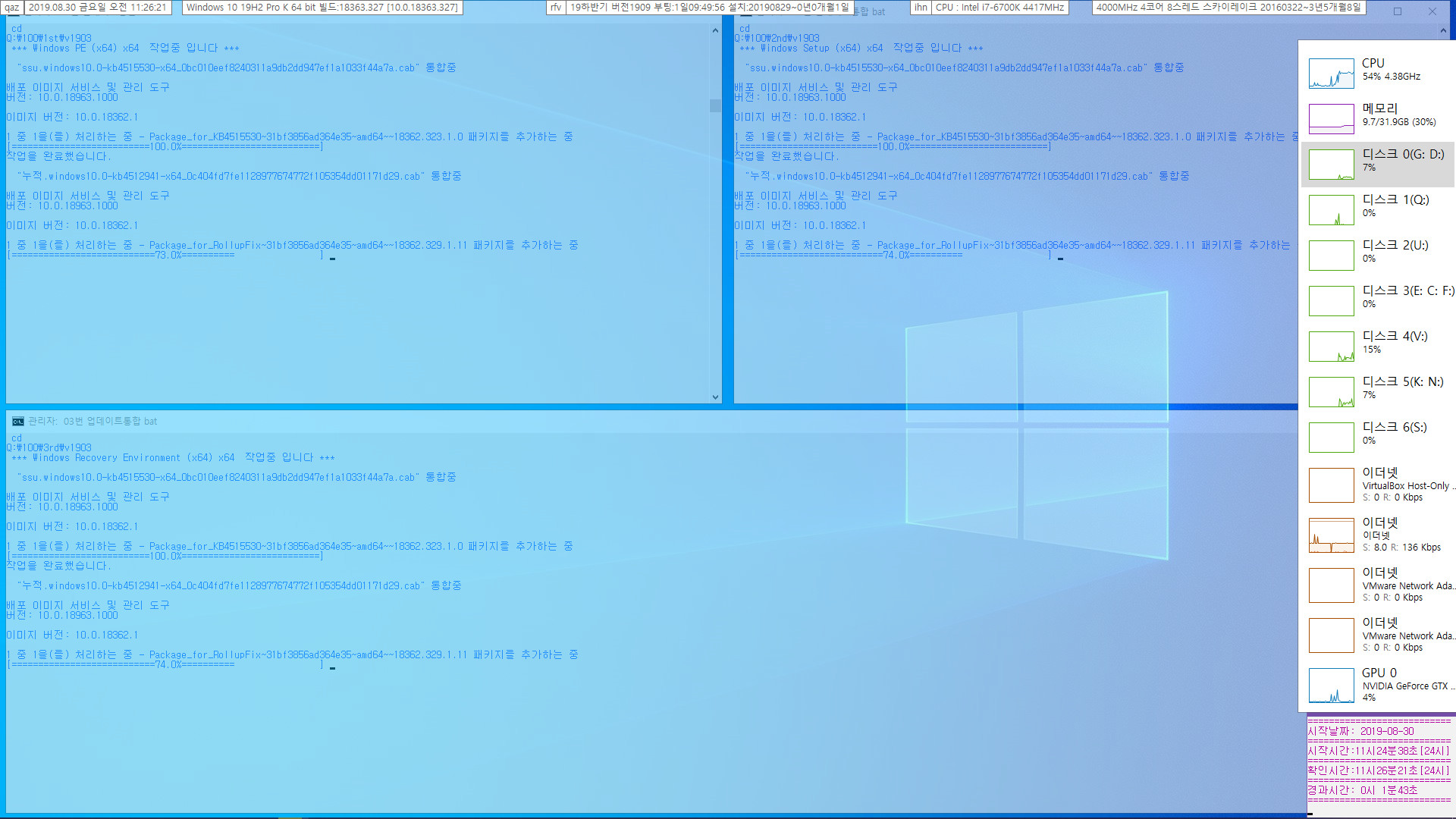Click scroll-up arrow in first console window
Viewport: 1456px width, 819px height.
pos(715,30)
